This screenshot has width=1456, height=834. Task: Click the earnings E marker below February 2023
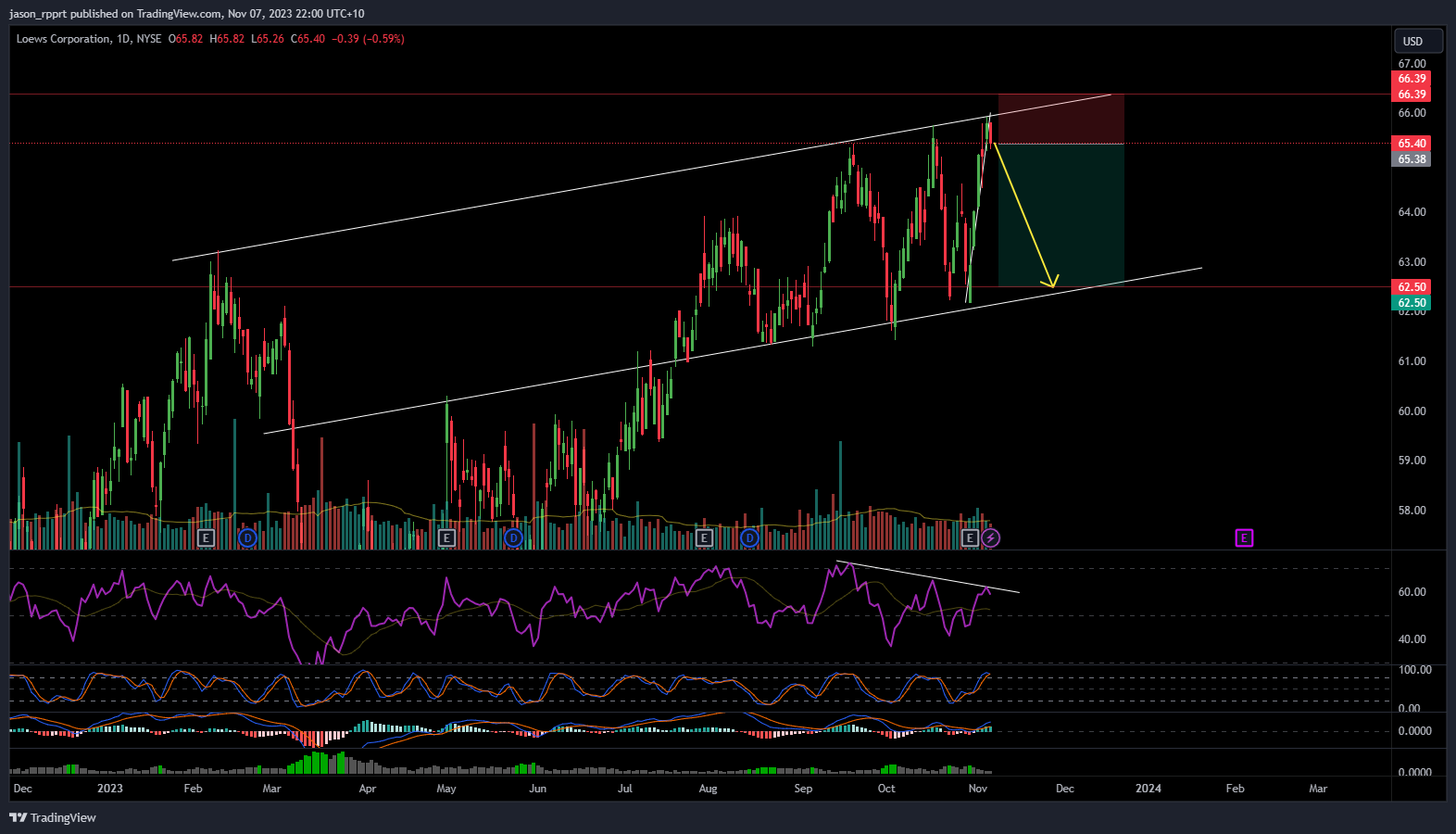click(x=206, y=537)
